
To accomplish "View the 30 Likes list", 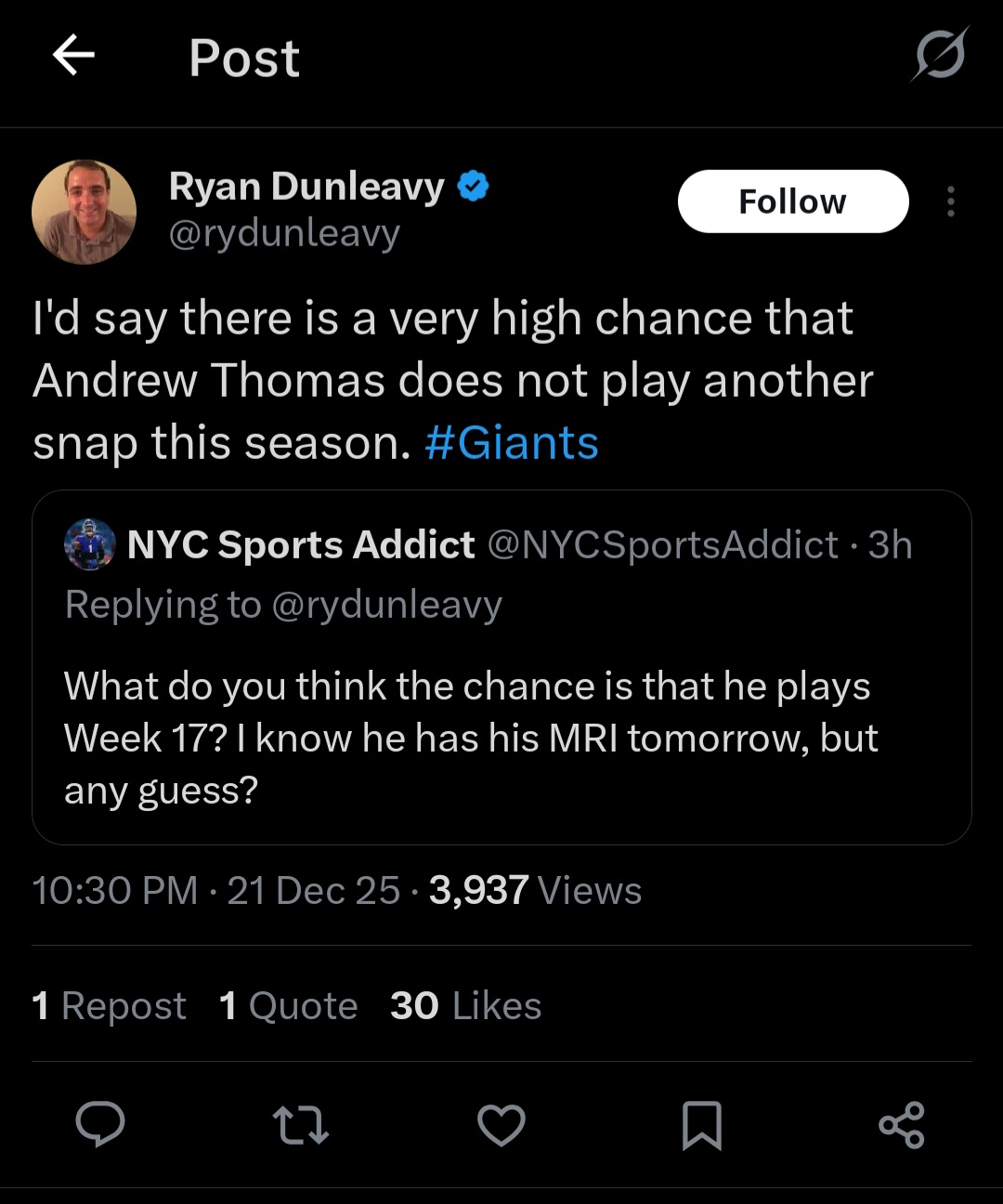I will [465, 1005].
